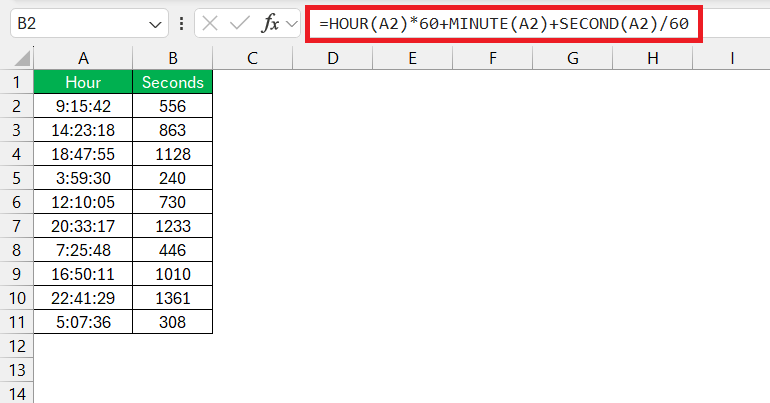Select cell containing 1128
Image resolution: width=770 pixels, height=403 pixels.
tap(172, 154)
